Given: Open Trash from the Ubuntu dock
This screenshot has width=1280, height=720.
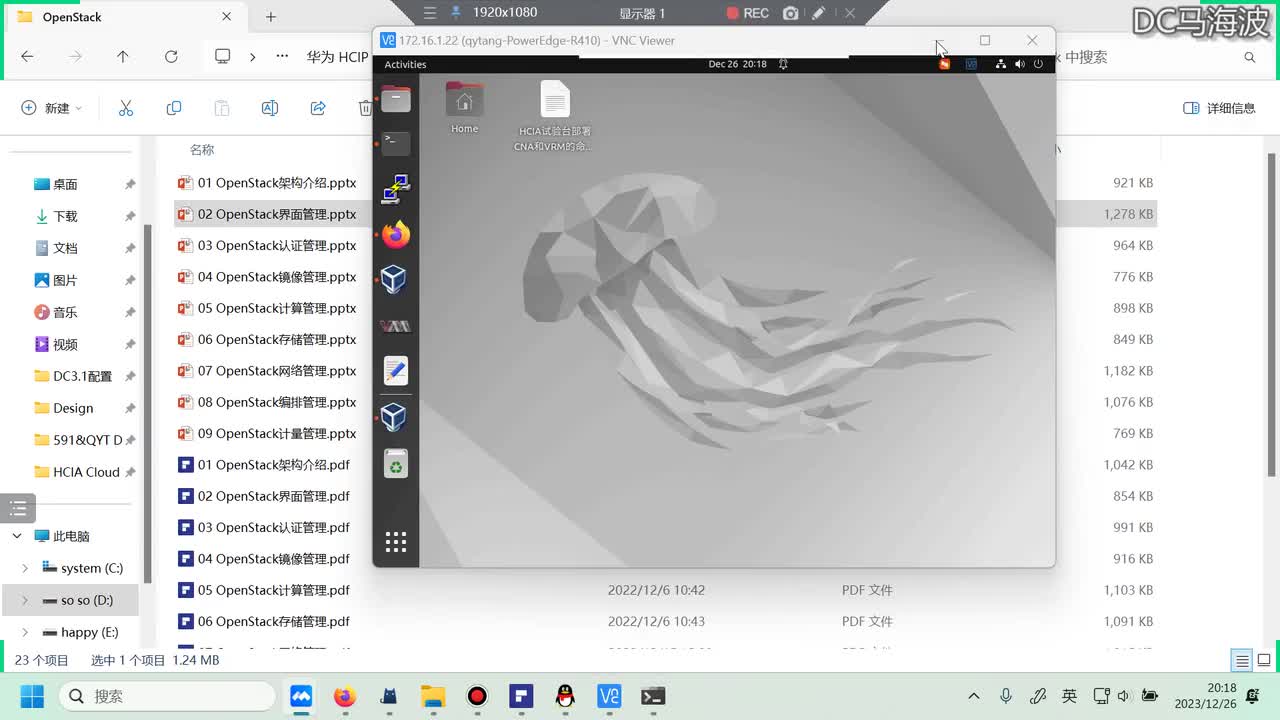Looking at the screenshot, I should pos(396,463).
